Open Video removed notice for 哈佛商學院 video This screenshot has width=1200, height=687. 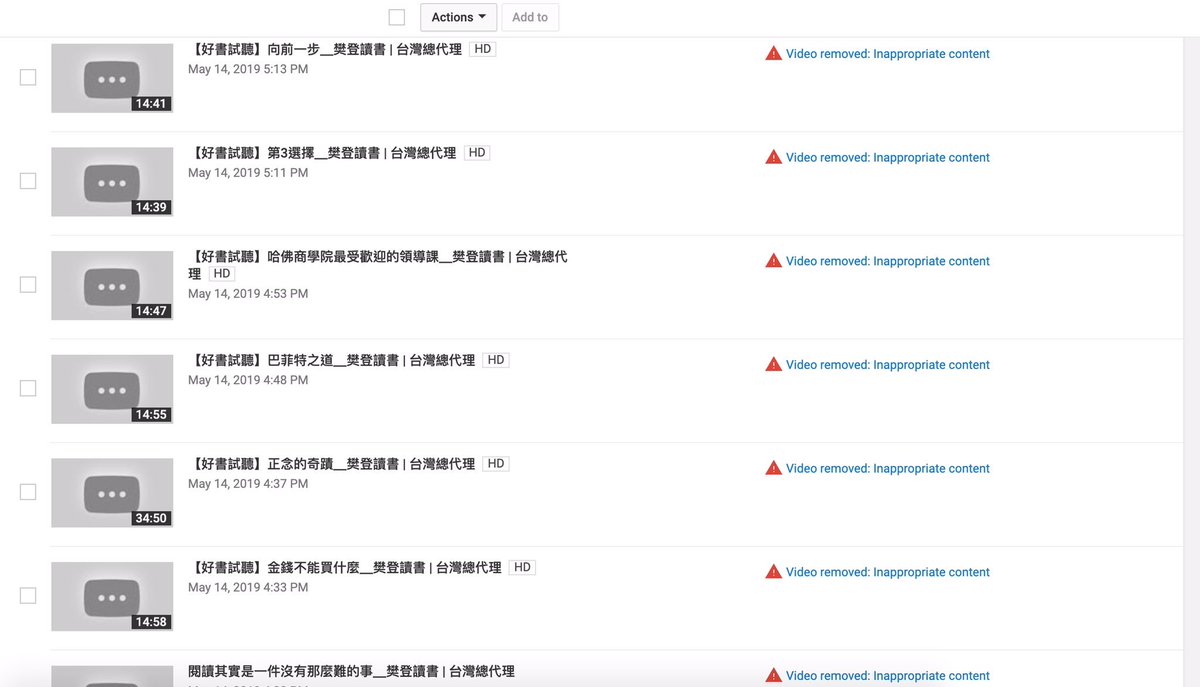pos(888,262)
